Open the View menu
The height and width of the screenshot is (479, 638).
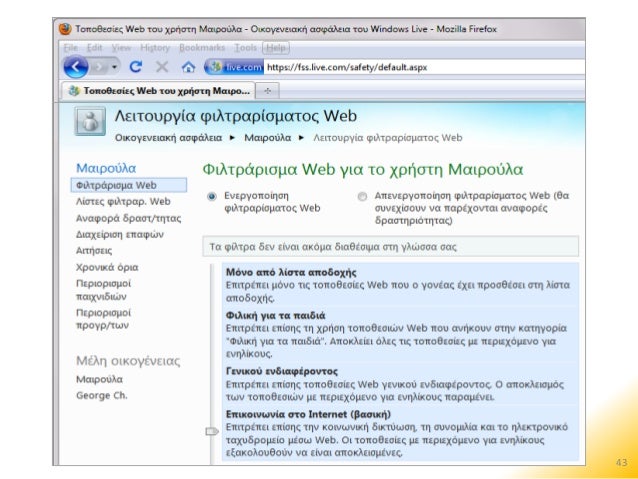click(121, 48)
